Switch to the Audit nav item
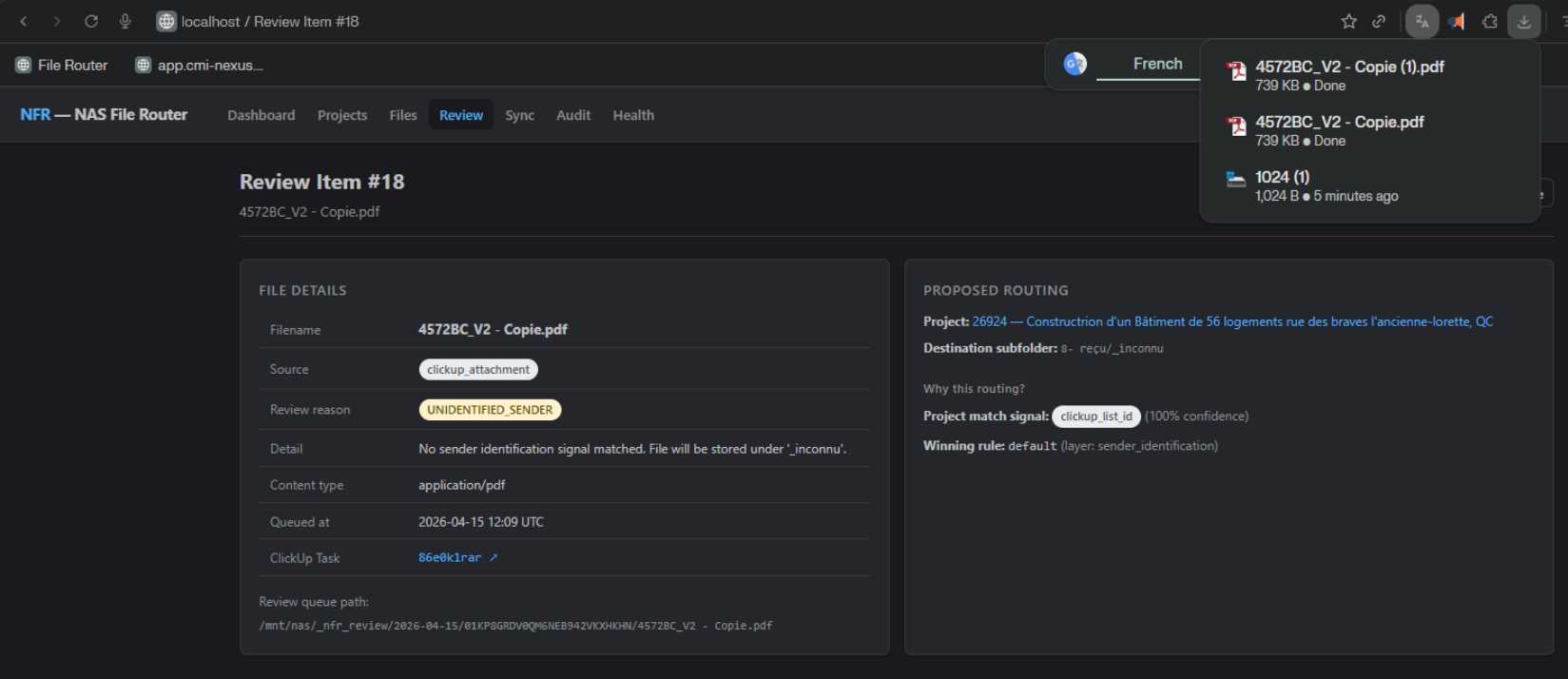This screenshot has width=1568, height=679. (x=573, y=115)
